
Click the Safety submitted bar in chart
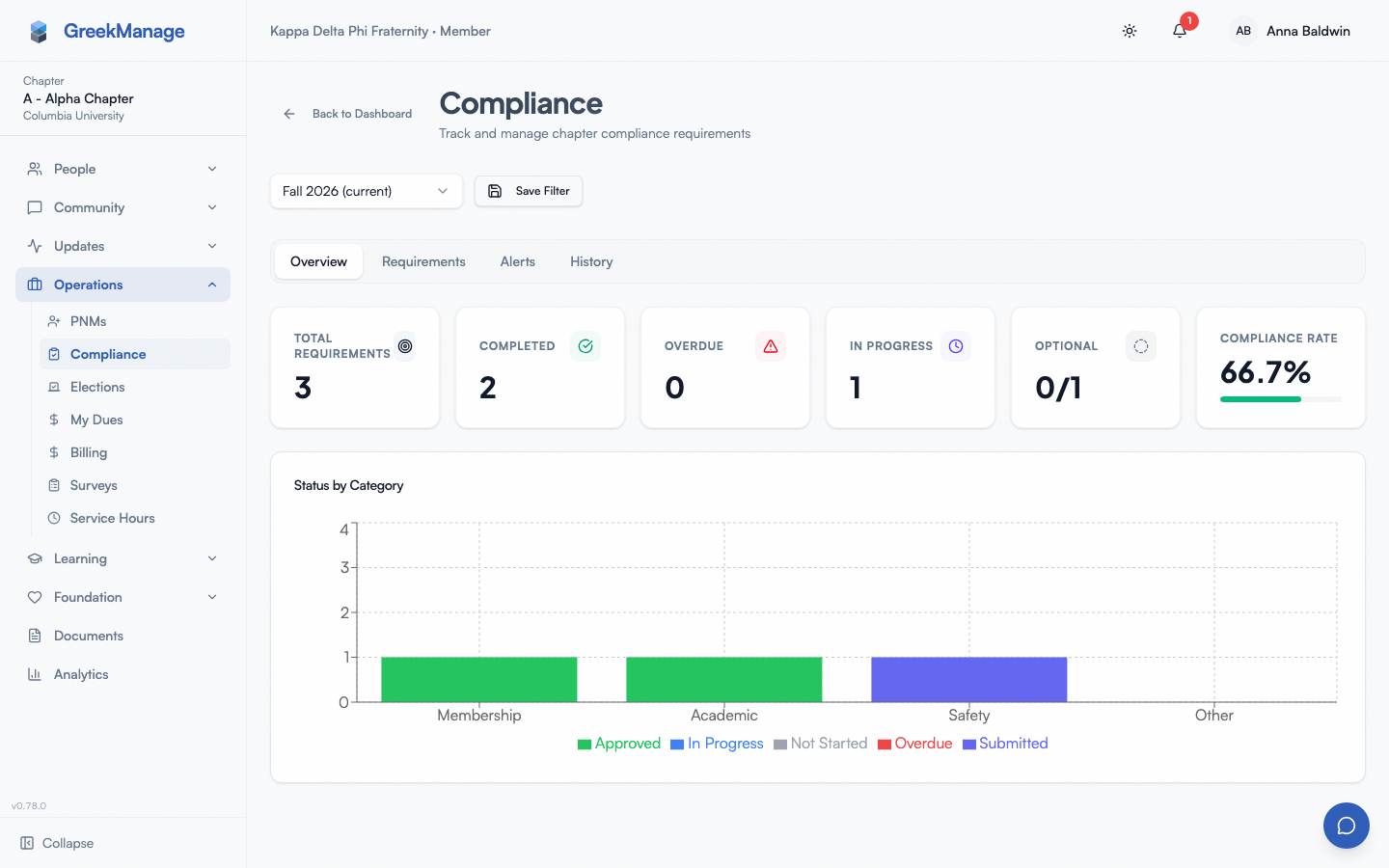(x=969, y=680)
